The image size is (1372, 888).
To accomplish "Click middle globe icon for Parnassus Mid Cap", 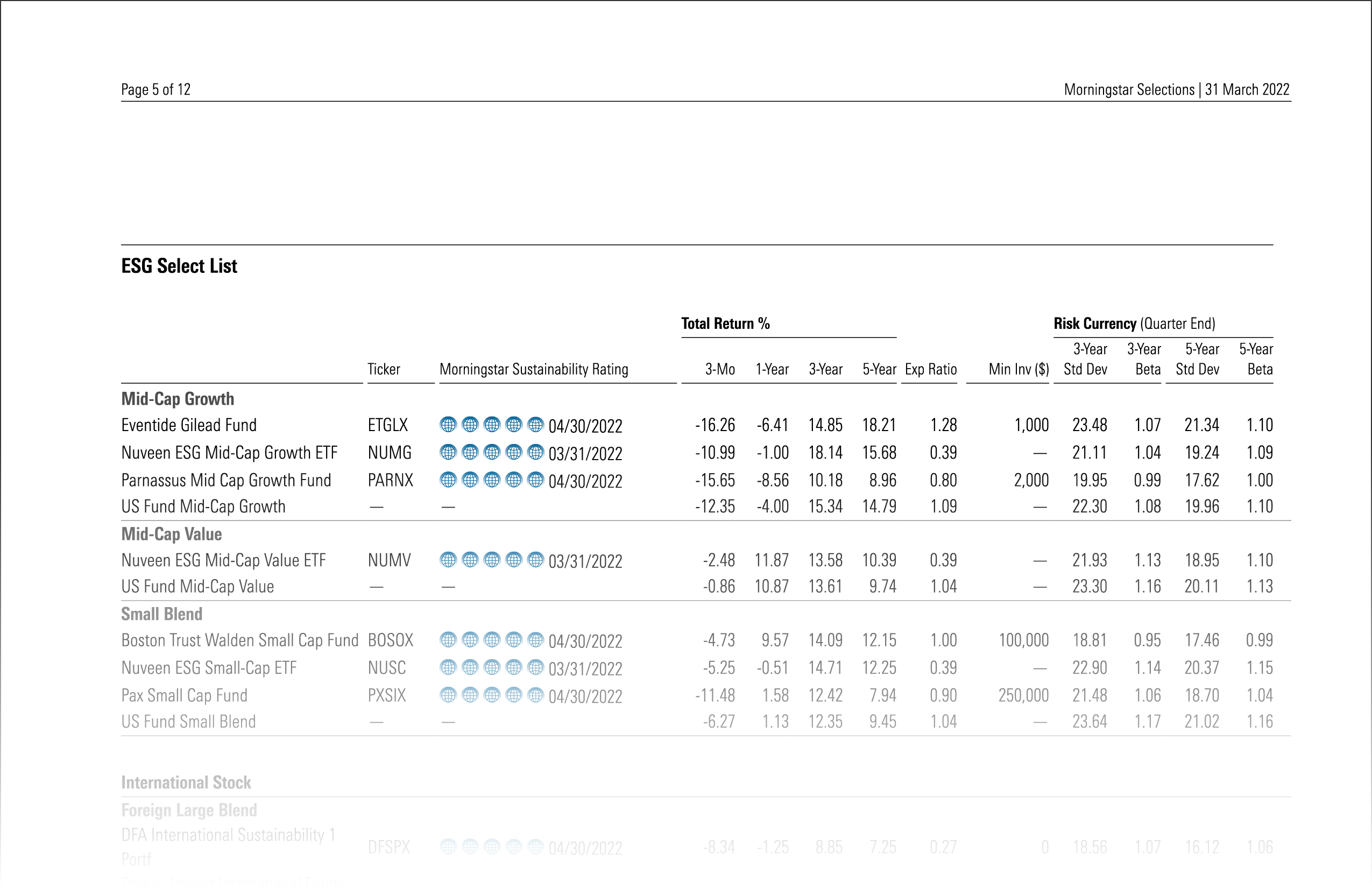I will point(492,480).
